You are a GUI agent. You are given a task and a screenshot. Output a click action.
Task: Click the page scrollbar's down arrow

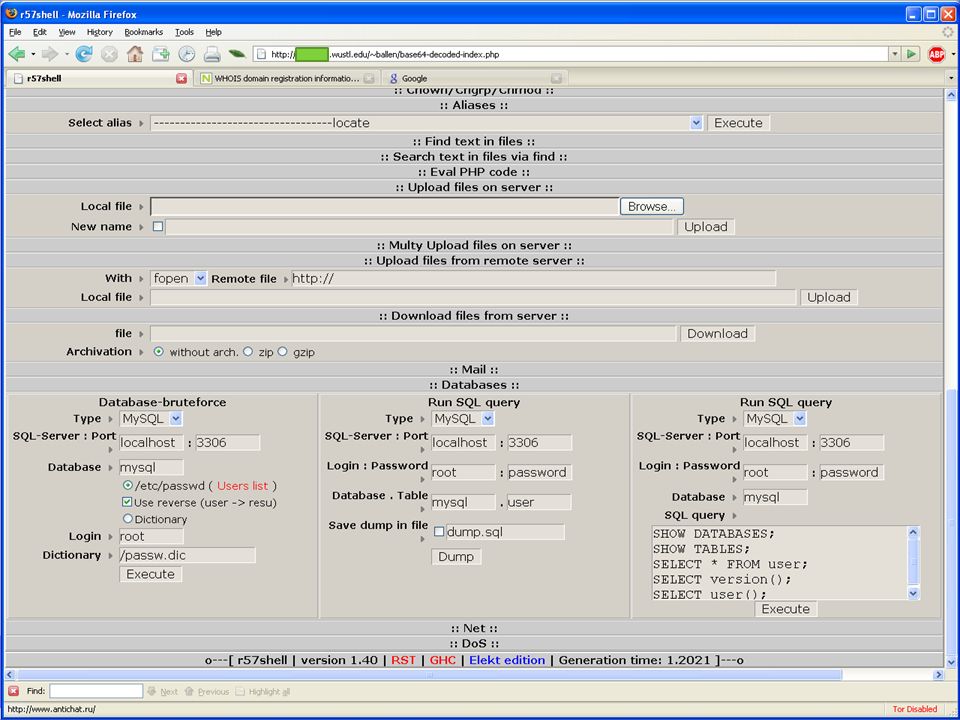[951, 662]
